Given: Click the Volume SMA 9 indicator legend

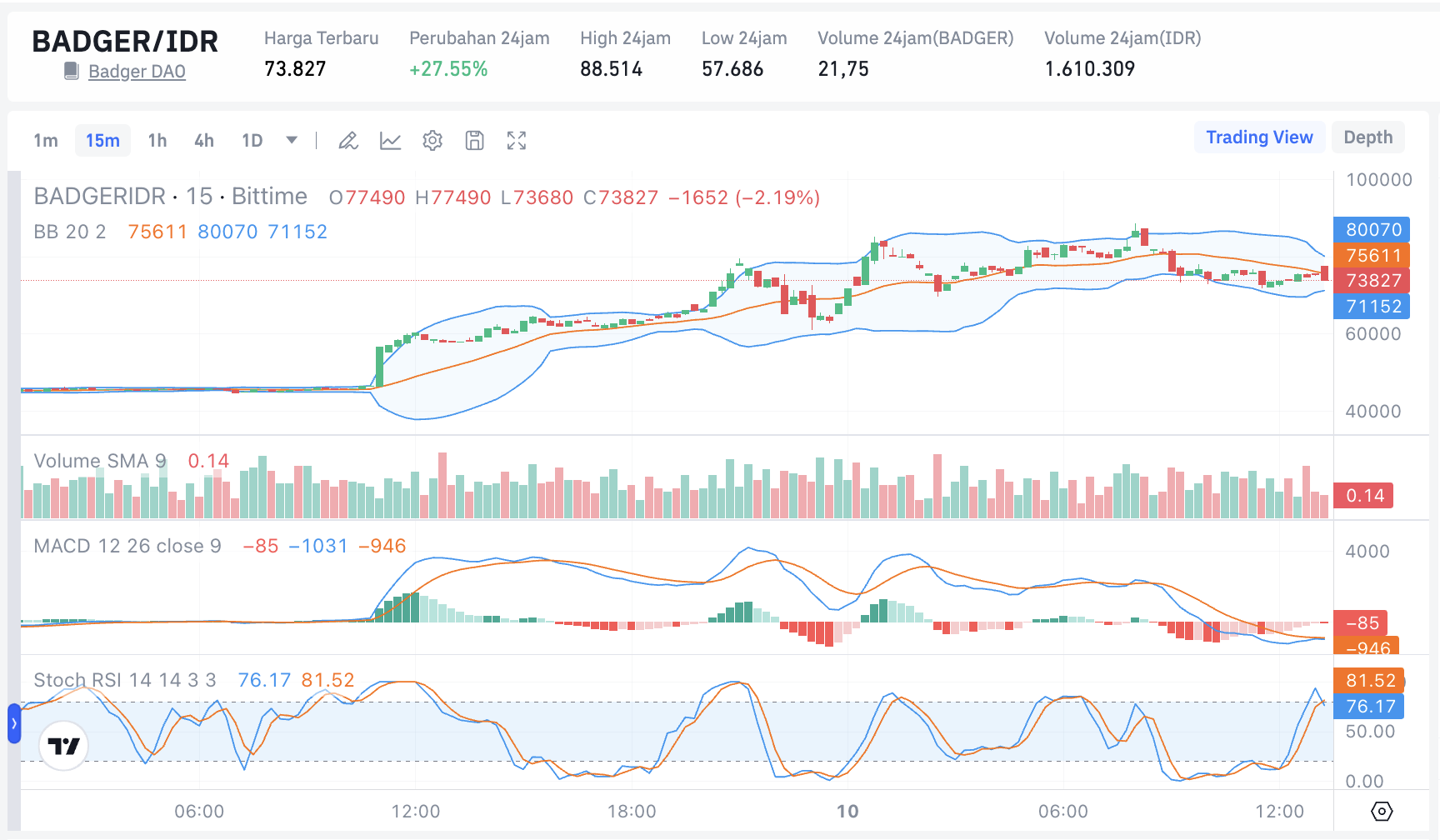Looking at the screenshot, I should (100, 461).
